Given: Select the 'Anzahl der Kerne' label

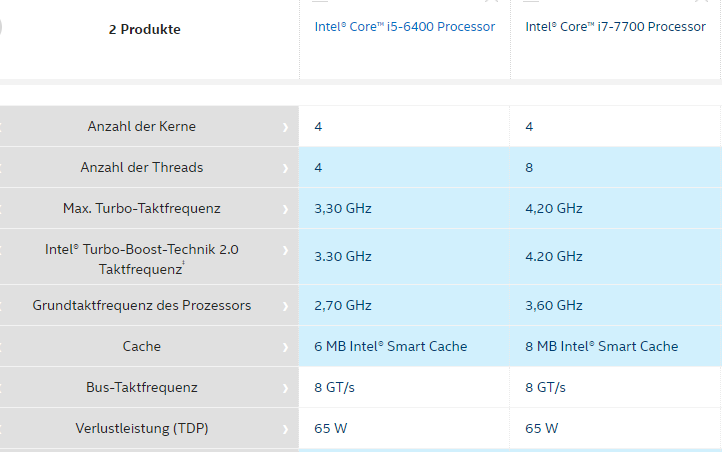Looking at the screenshot, I should point(142,126).
